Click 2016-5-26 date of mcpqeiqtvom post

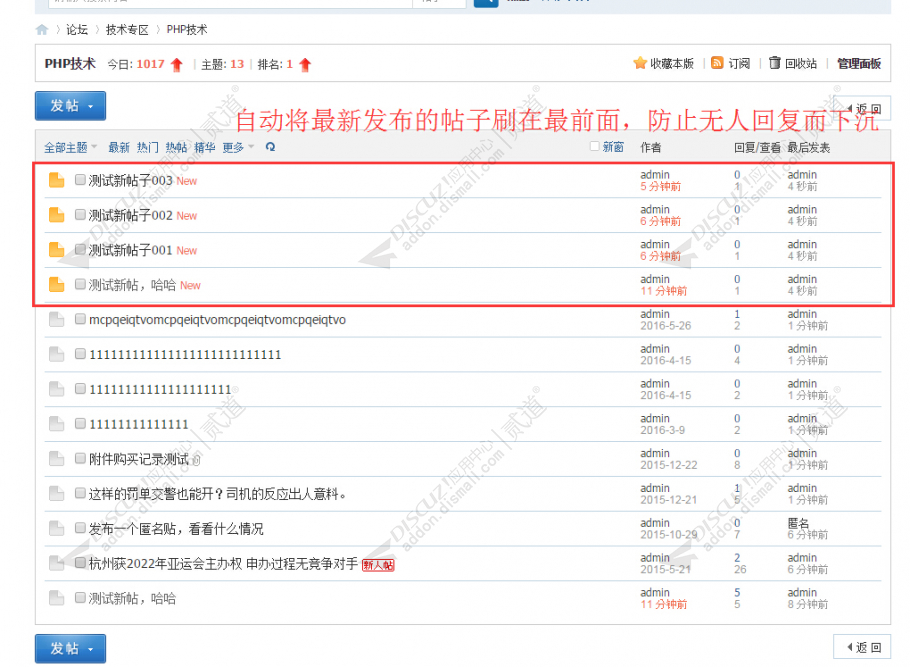coord(666,326)
